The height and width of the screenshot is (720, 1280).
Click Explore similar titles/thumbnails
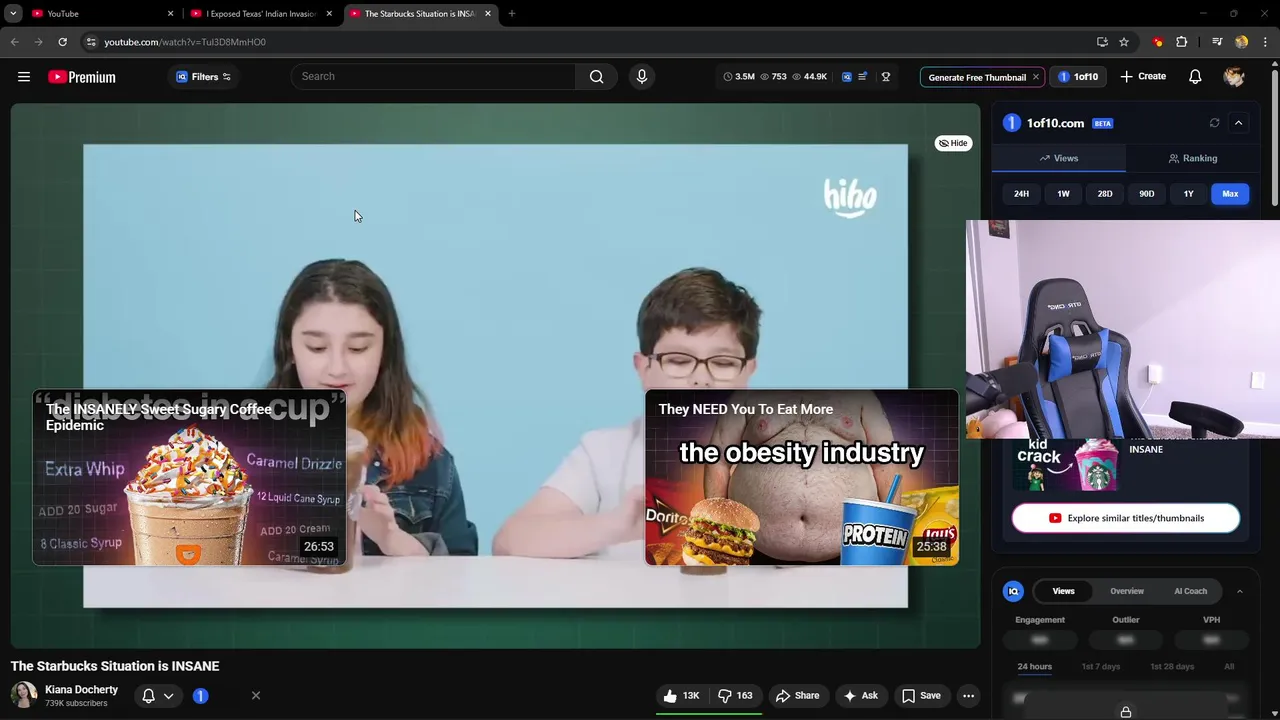pos(1126,518)
